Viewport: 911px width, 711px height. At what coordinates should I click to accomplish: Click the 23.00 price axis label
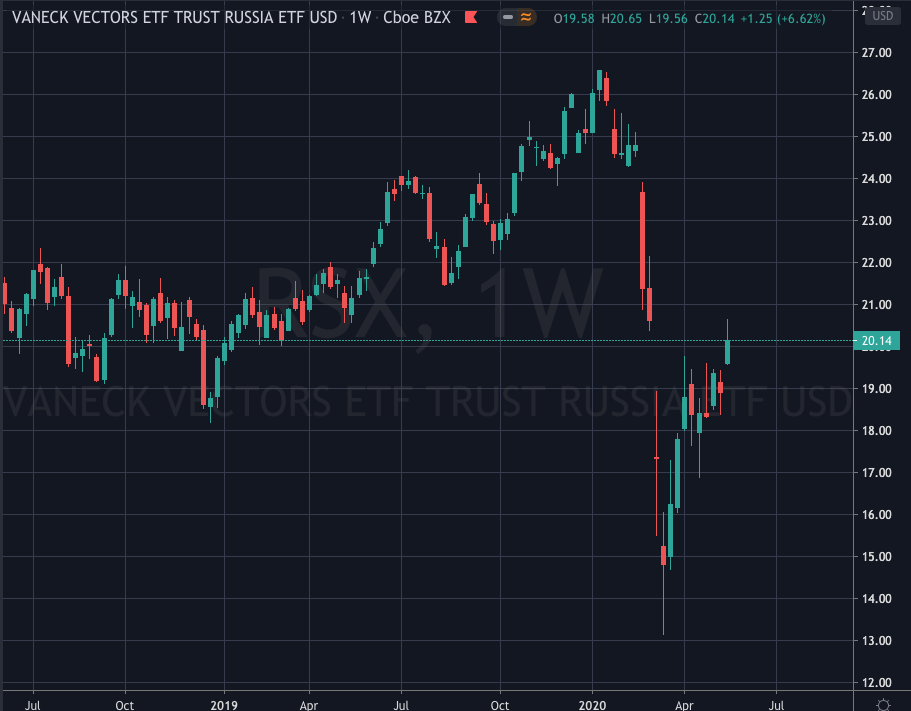click(x=876, y=221)
